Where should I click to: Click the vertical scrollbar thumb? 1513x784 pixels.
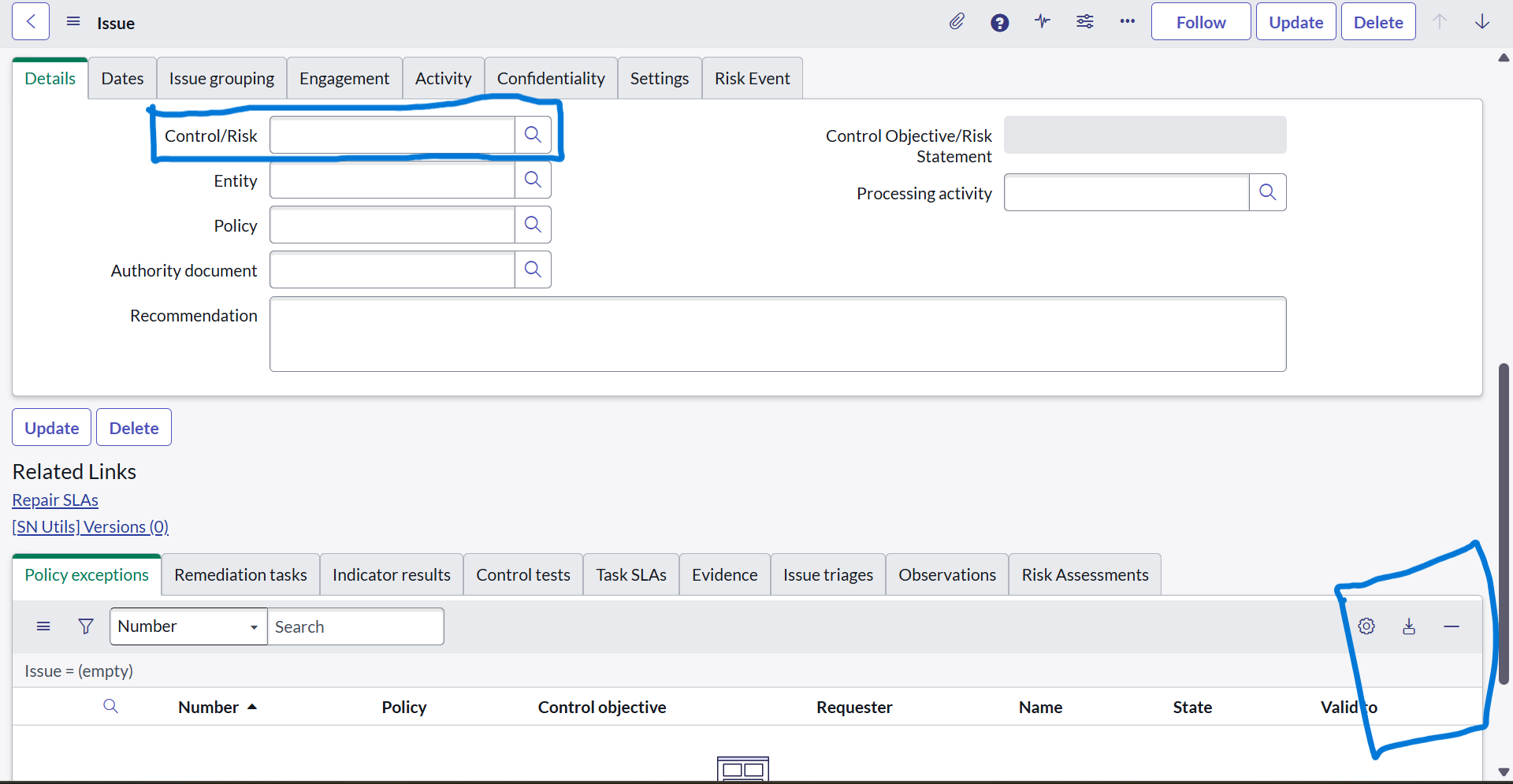[1504, 523]
